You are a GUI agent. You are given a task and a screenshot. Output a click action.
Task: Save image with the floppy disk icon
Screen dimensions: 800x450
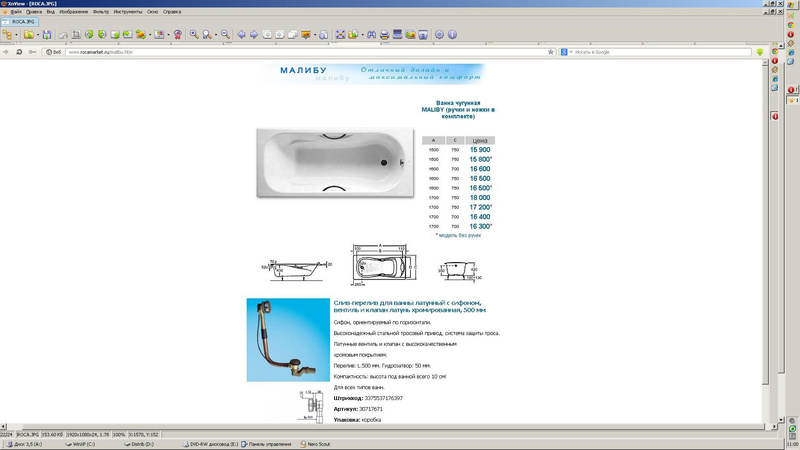[47, 35]
